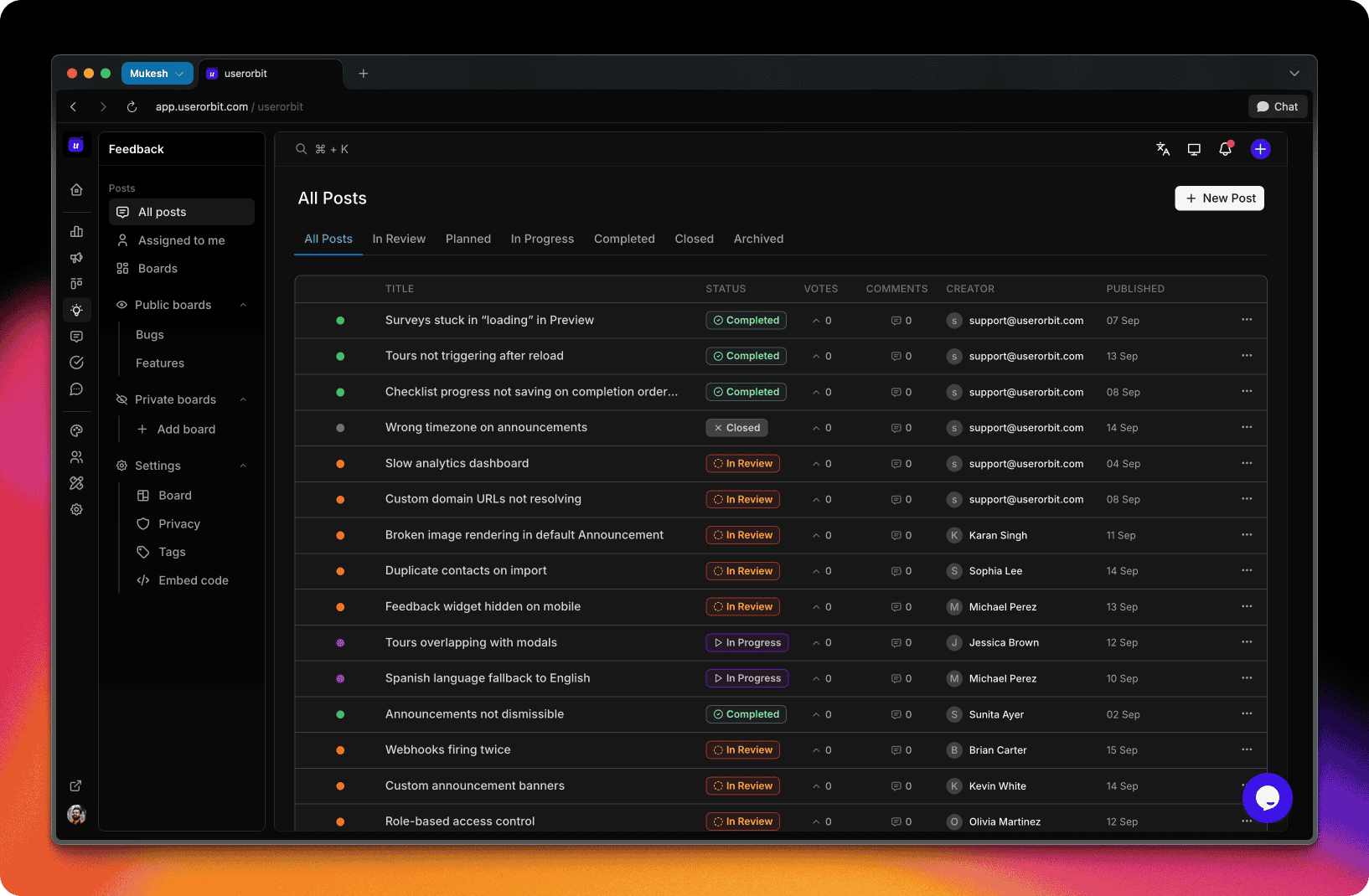Open the palette appearance icon in rail
Screen dimensions: 1369x896
tap(76, 430)
